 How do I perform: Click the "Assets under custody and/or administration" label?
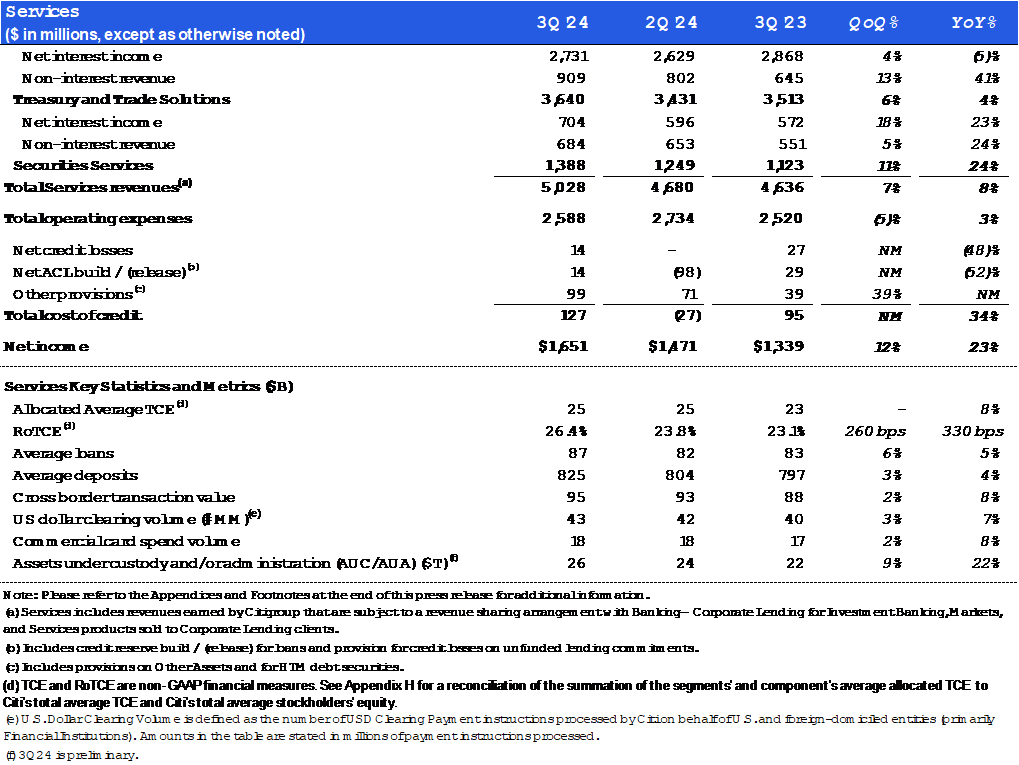click(x=236, y=562)
